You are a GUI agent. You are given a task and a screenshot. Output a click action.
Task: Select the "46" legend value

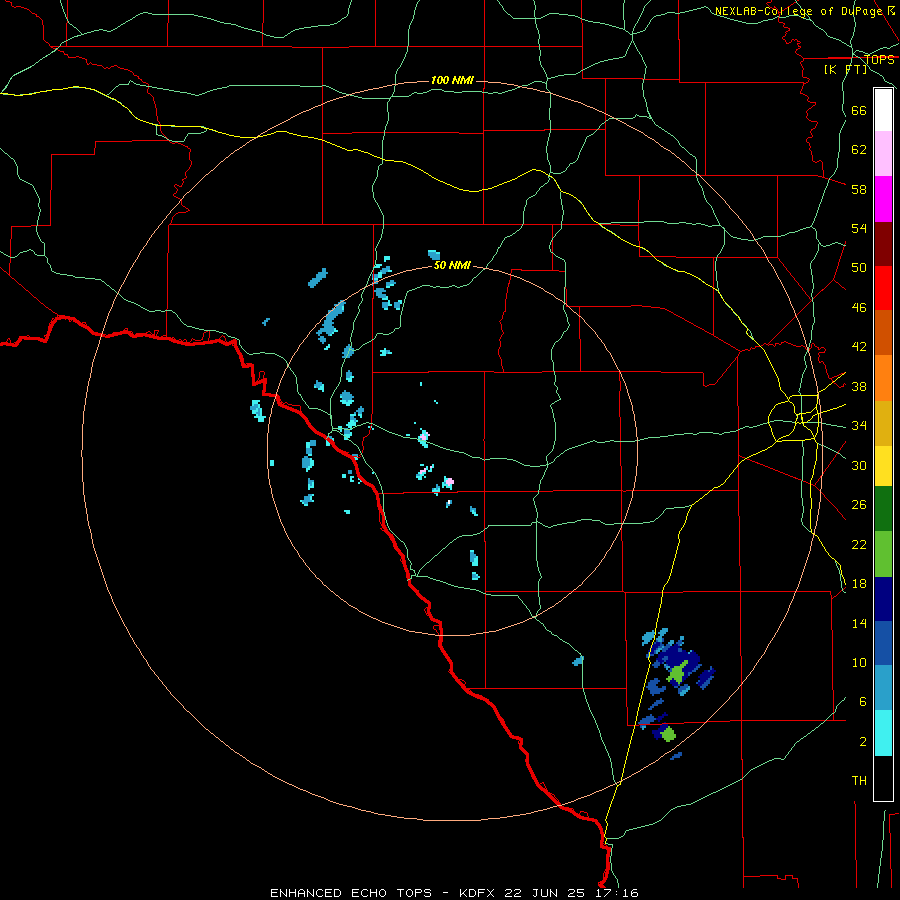pos(859,308)
